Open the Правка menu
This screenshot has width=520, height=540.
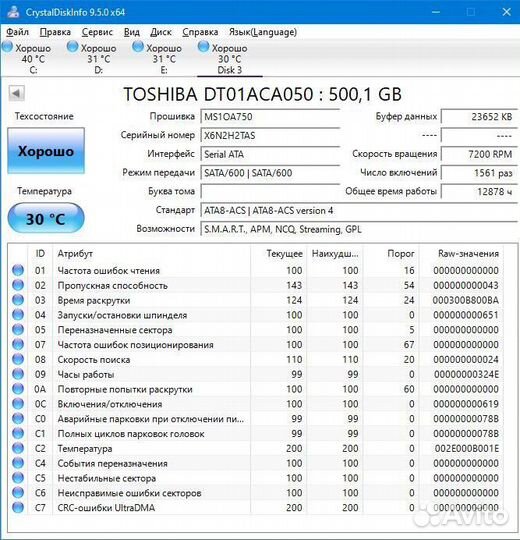coord(55,32)
